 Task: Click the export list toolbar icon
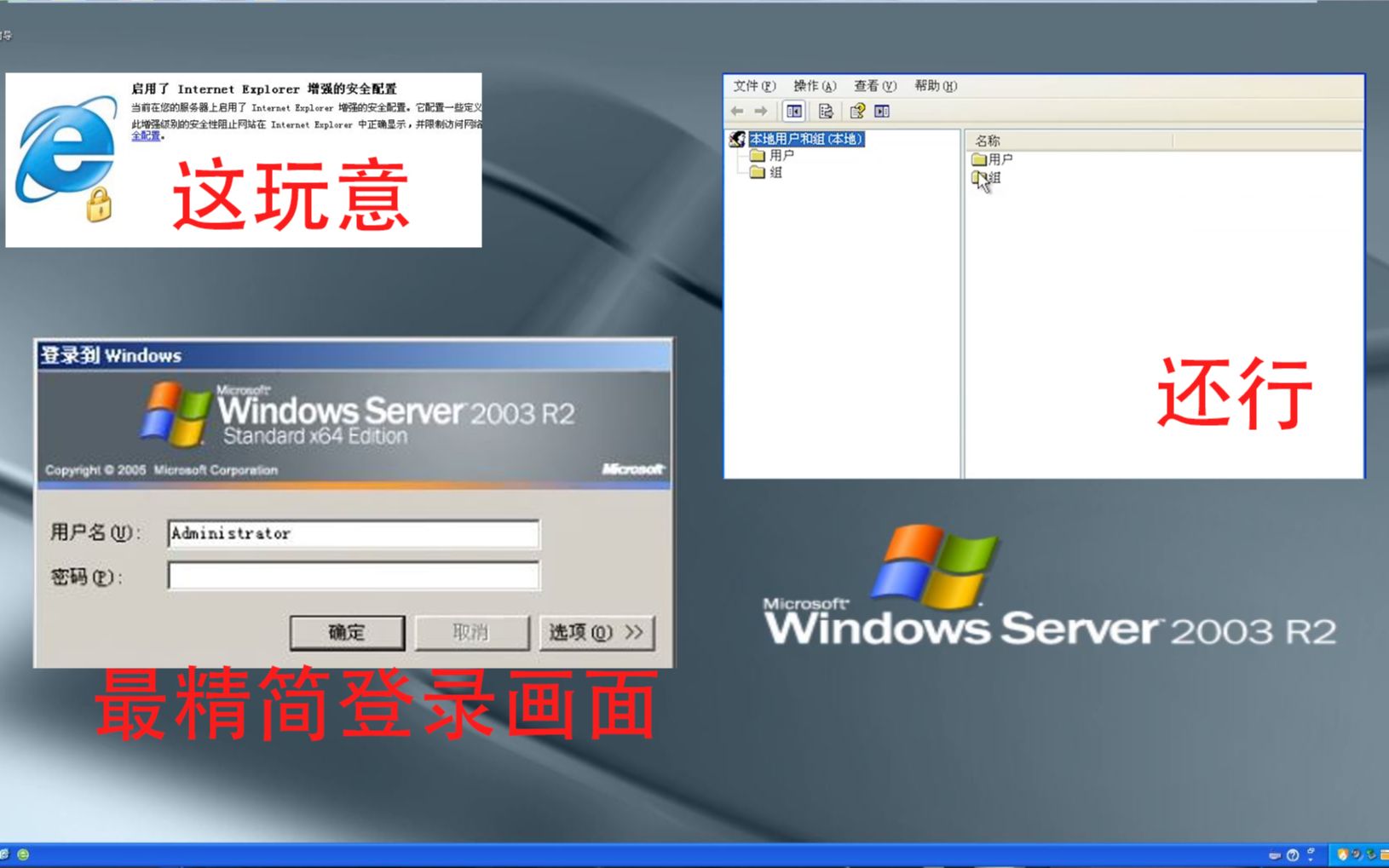826,111
